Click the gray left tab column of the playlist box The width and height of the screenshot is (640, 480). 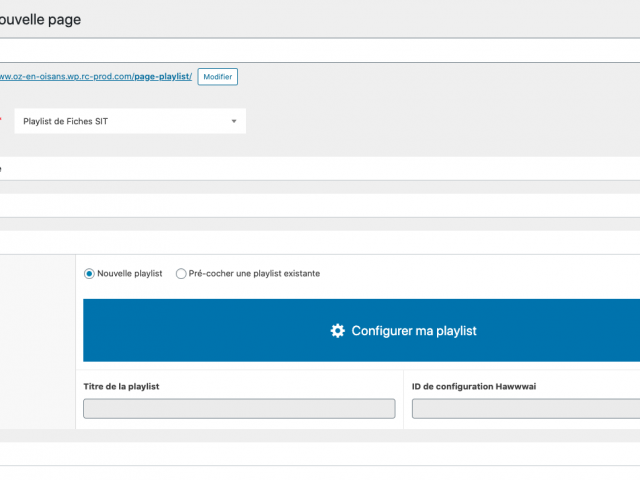click(38, 342)
